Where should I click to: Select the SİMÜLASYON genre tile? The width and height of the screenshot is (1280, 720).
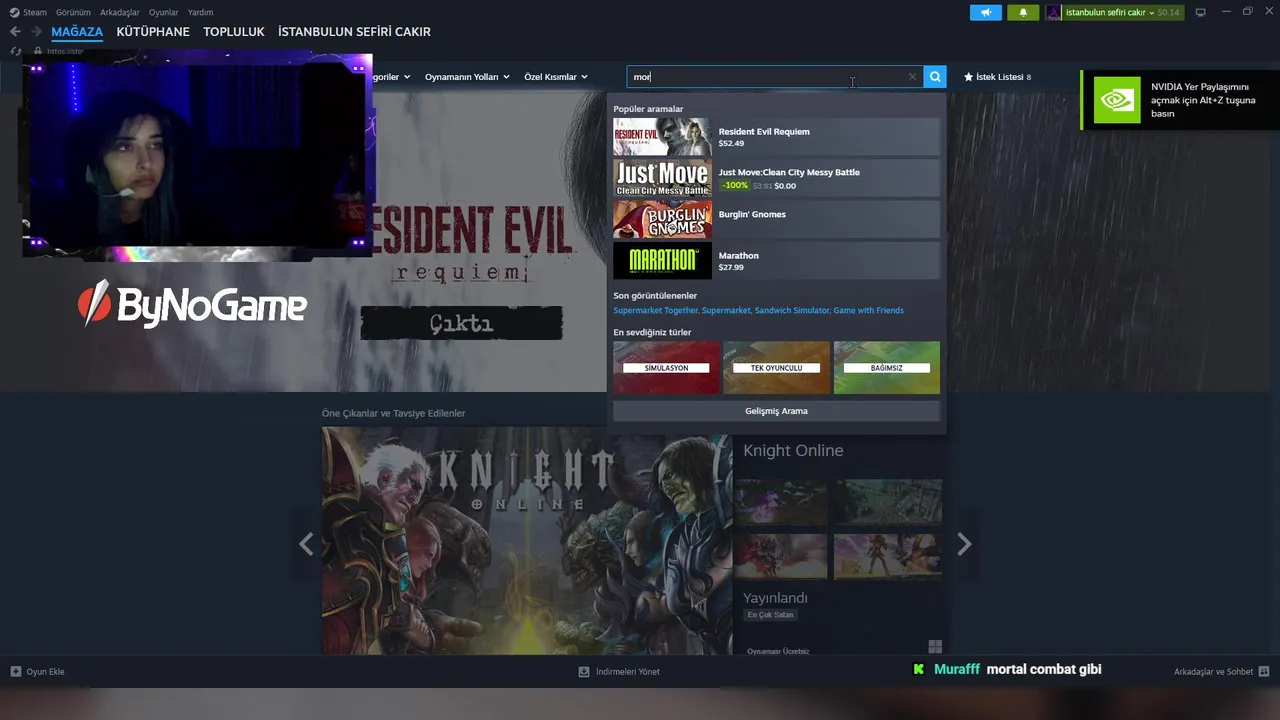coord(666,367)
